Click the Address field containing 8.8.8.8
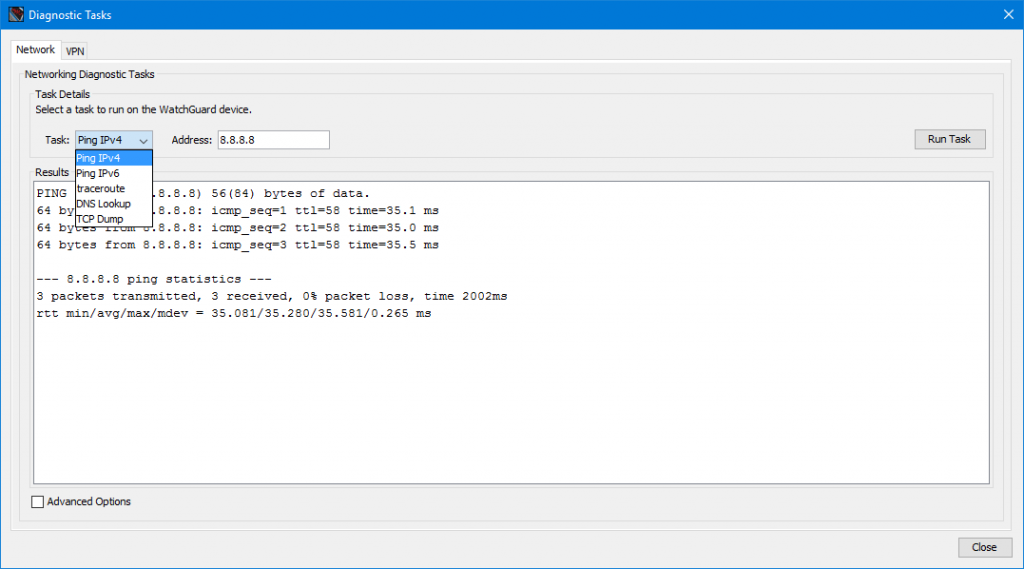 pos(272,140)
